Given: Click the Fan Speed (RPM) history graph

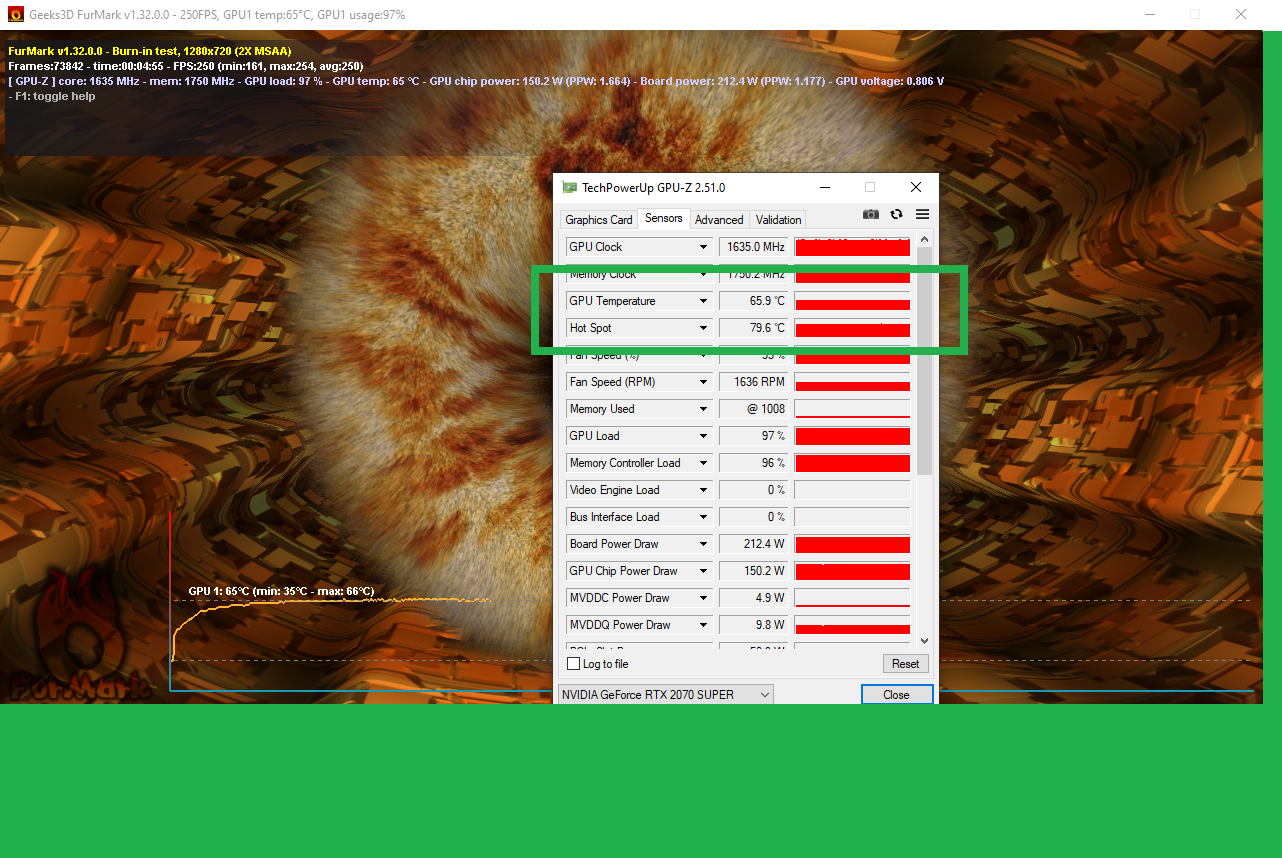Looking at the screenshot, I should (853, 382).
